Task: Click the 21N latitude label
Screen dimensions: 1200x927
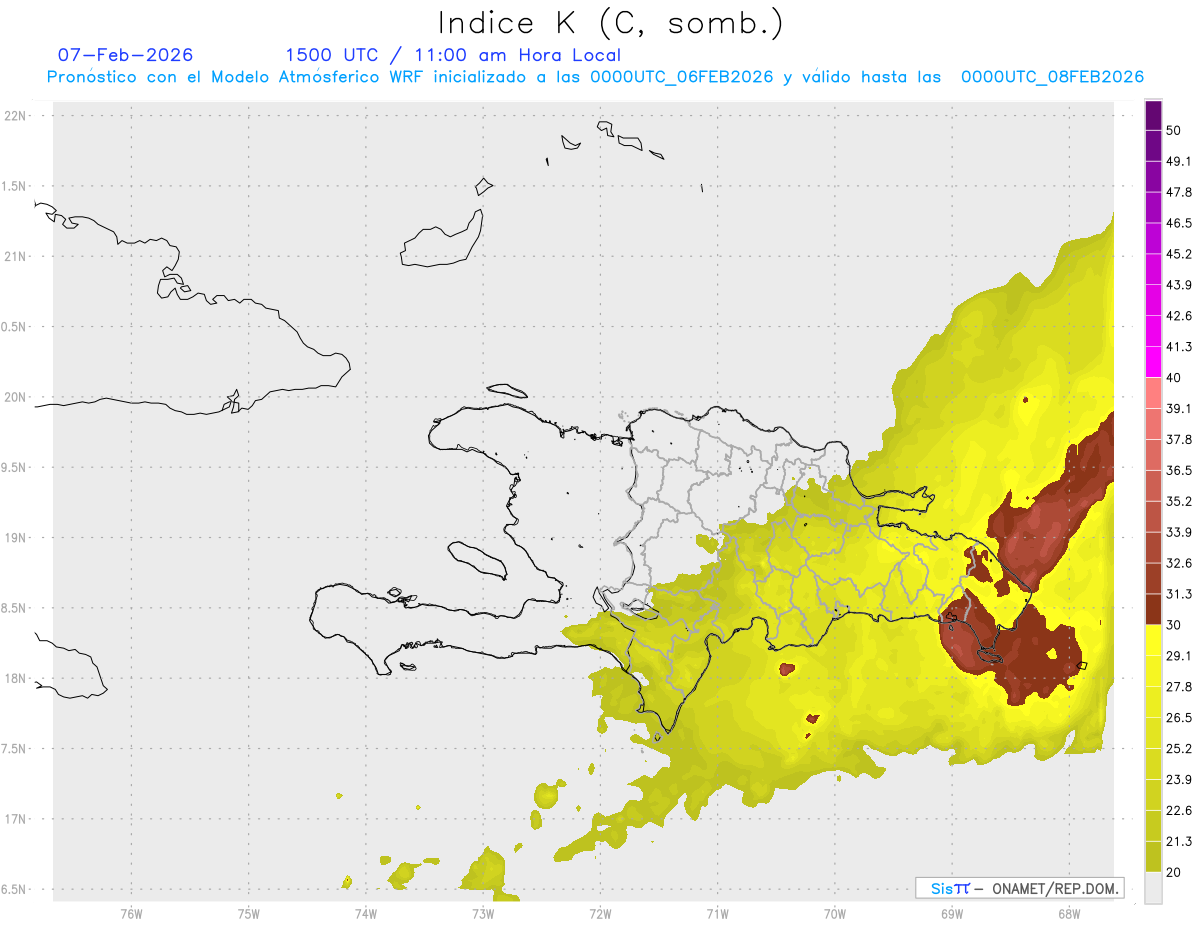Action: click(17, 257)
